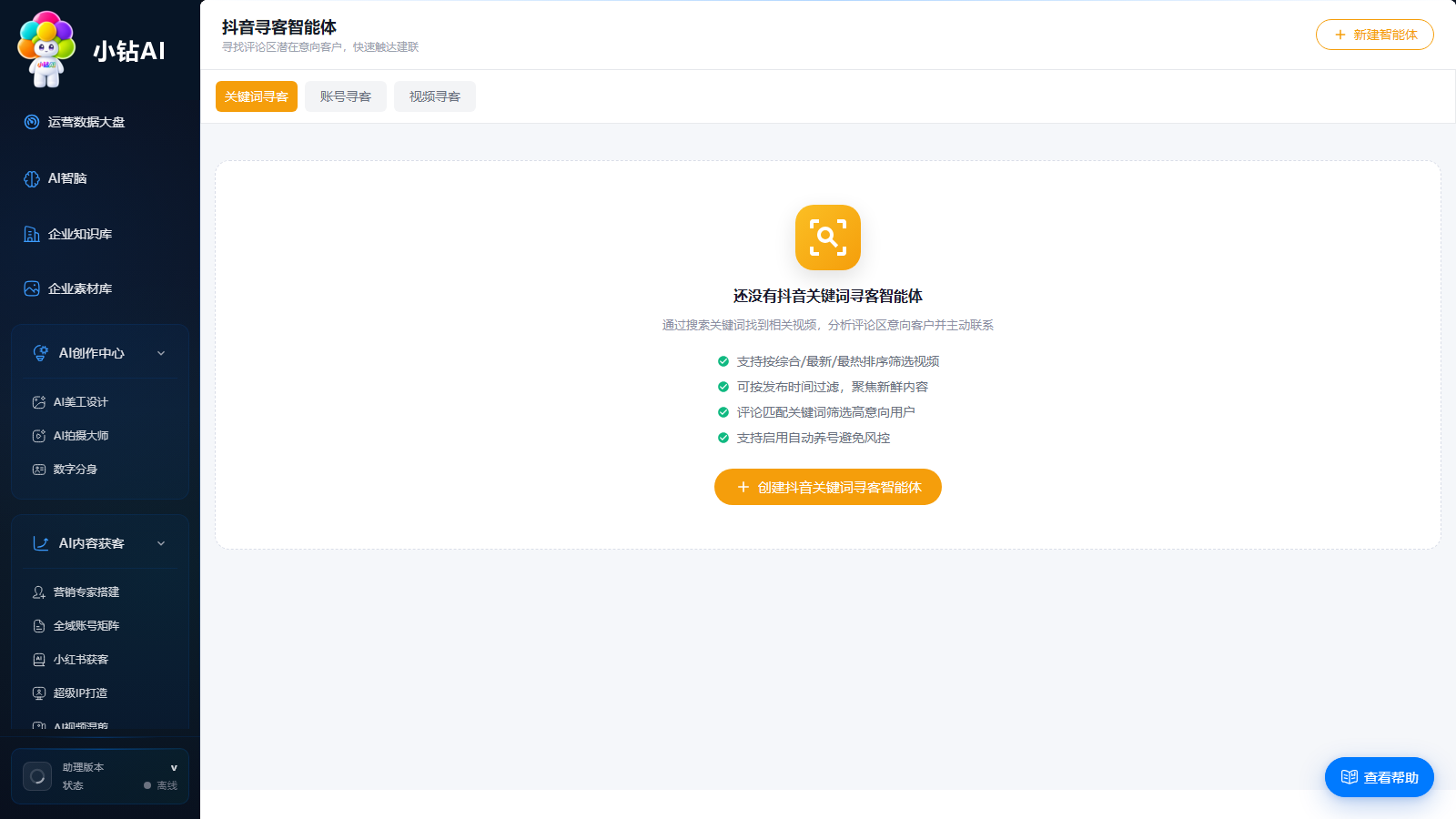This screenshot has width=1456, height=819.
Task: Click the book icon in 查看帮助
Action: tap(1350, 777)
